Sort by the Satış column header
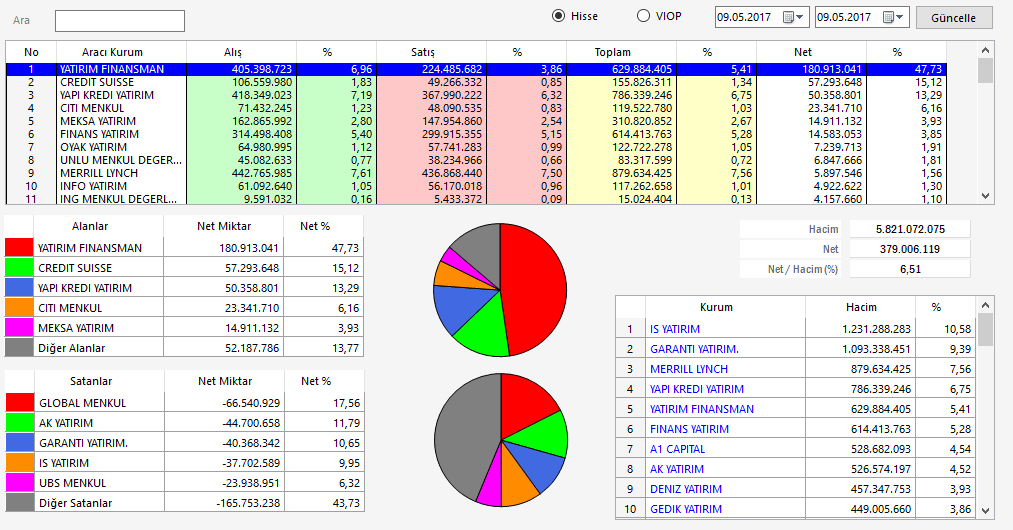Image resolution: width=1013 pixels, height=530 pixels. 432,52
